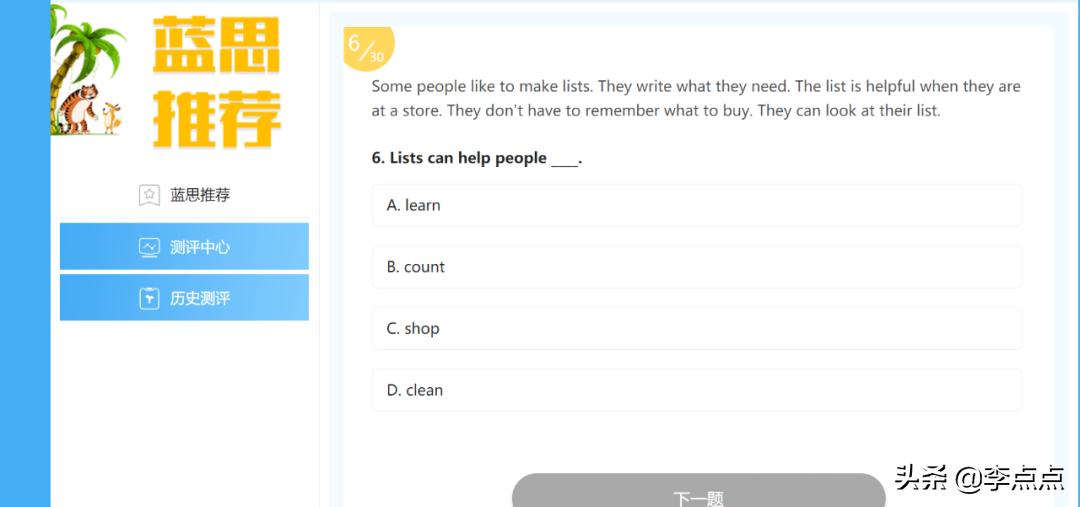Click the 头条 watermark logo

pyautogui.click(x=921, y=478)
